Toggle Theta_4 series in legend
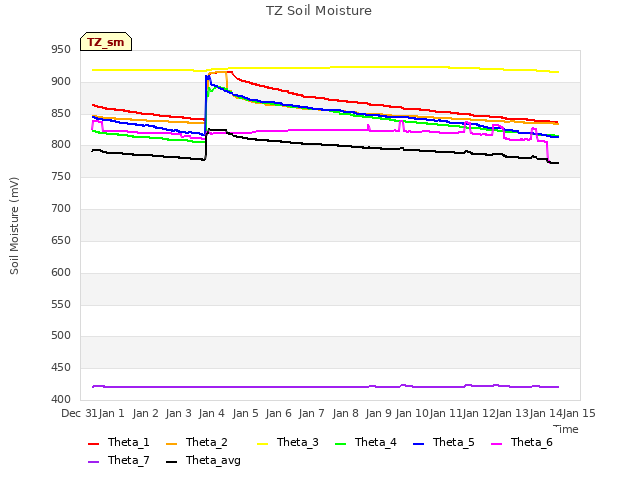The image size is (640, 480). [366, 442]
